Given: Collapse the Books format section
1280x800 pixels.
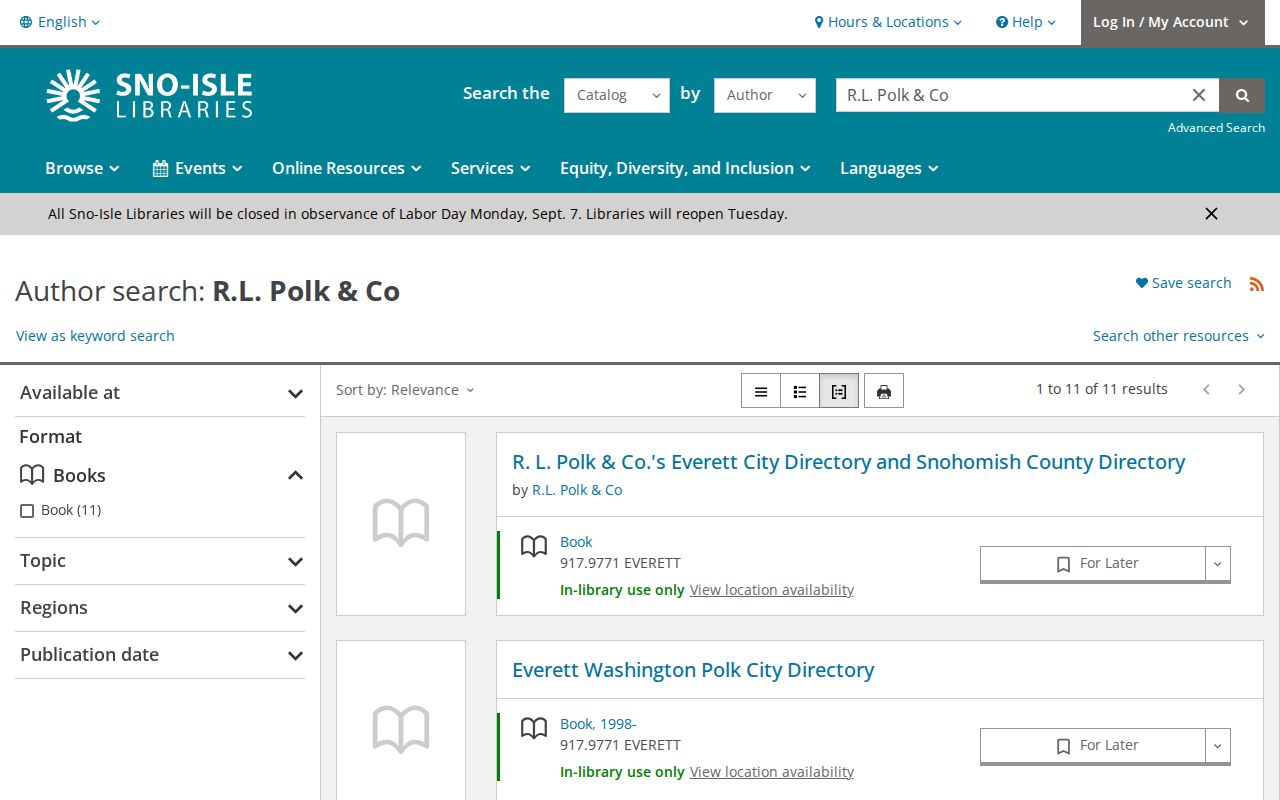Looking at the screenshot, I should [160, 475].
